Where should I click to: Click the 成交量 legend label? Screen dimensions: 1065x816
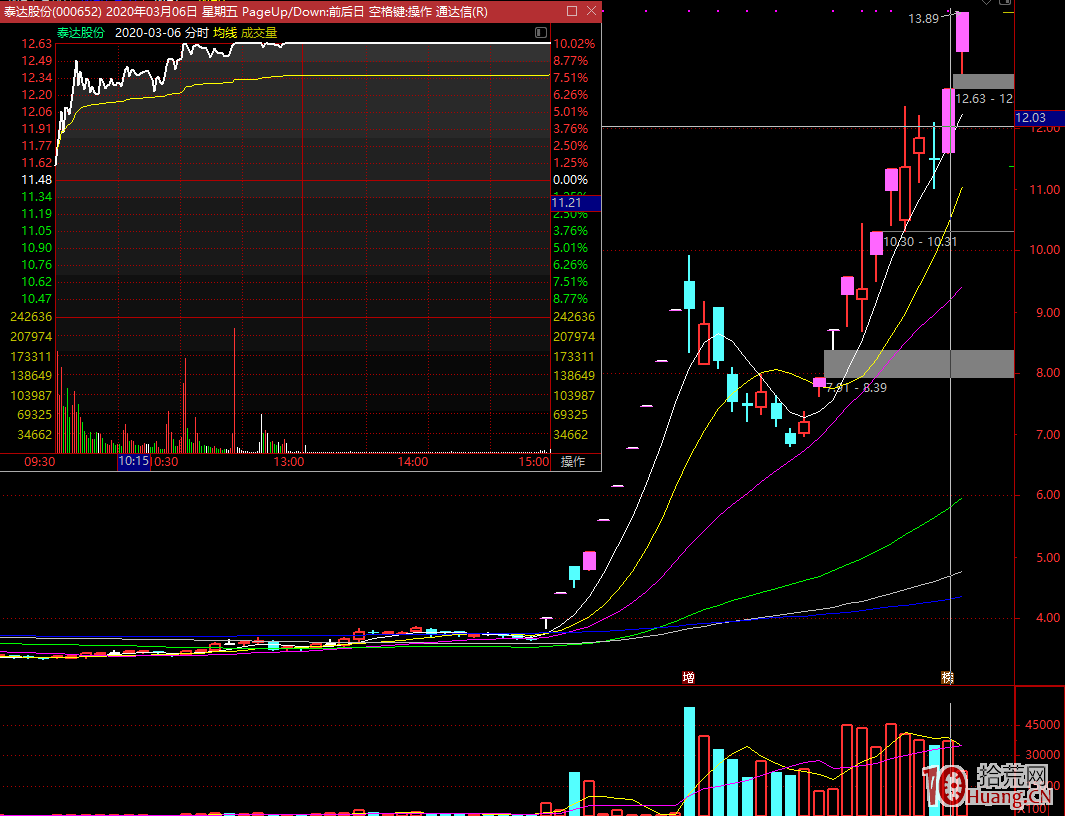[258, 33]
